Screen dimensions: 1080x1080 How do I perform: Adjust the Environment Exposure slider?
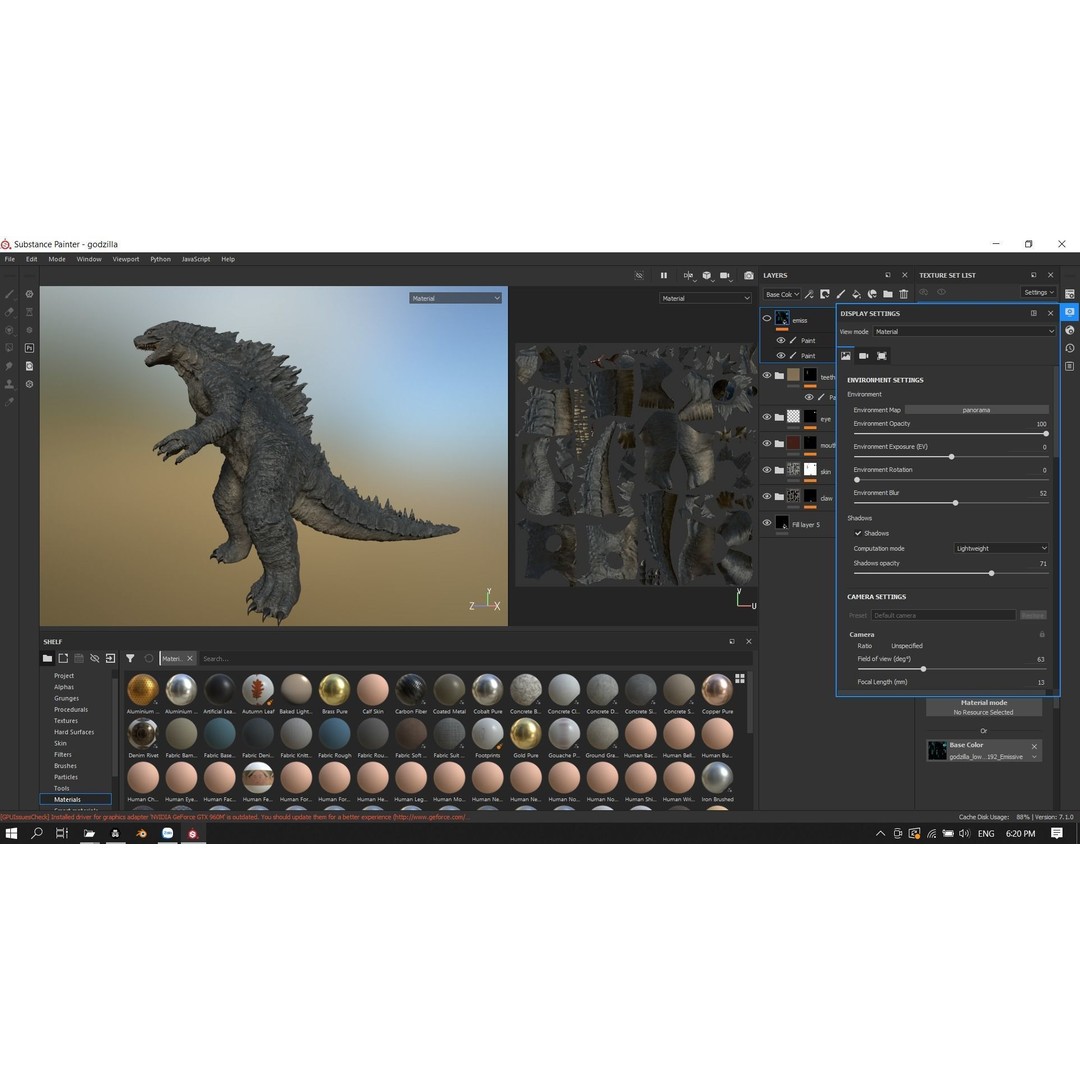(951, 457)
